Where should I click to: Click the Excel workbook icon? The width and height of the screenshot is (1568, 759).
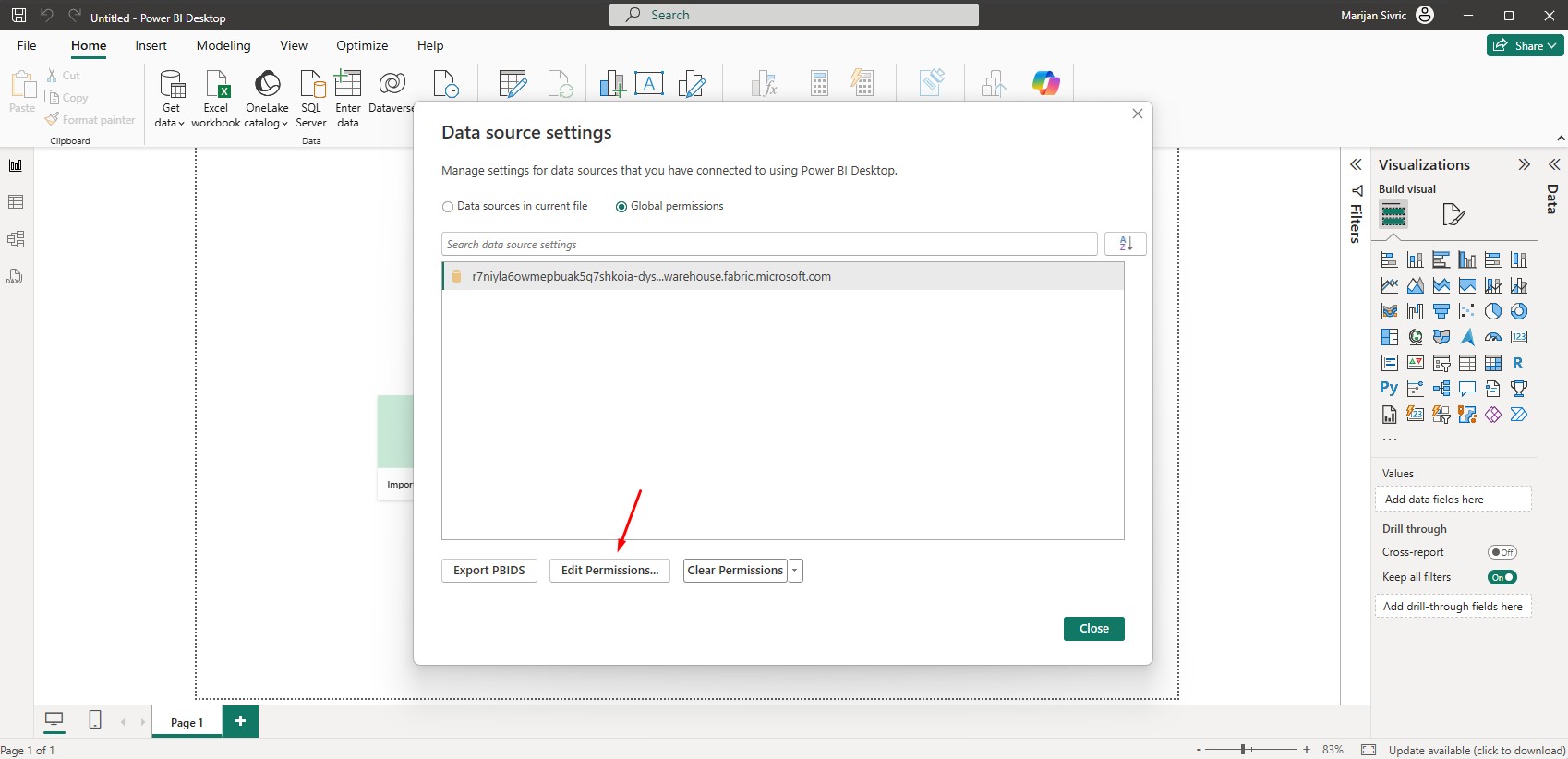(216, 99)
